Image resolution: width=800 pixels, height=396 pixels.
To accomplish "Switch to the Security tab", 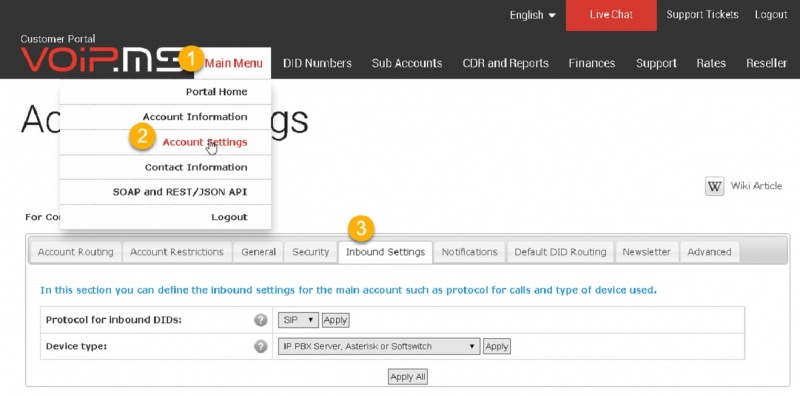I will (310, 252).
